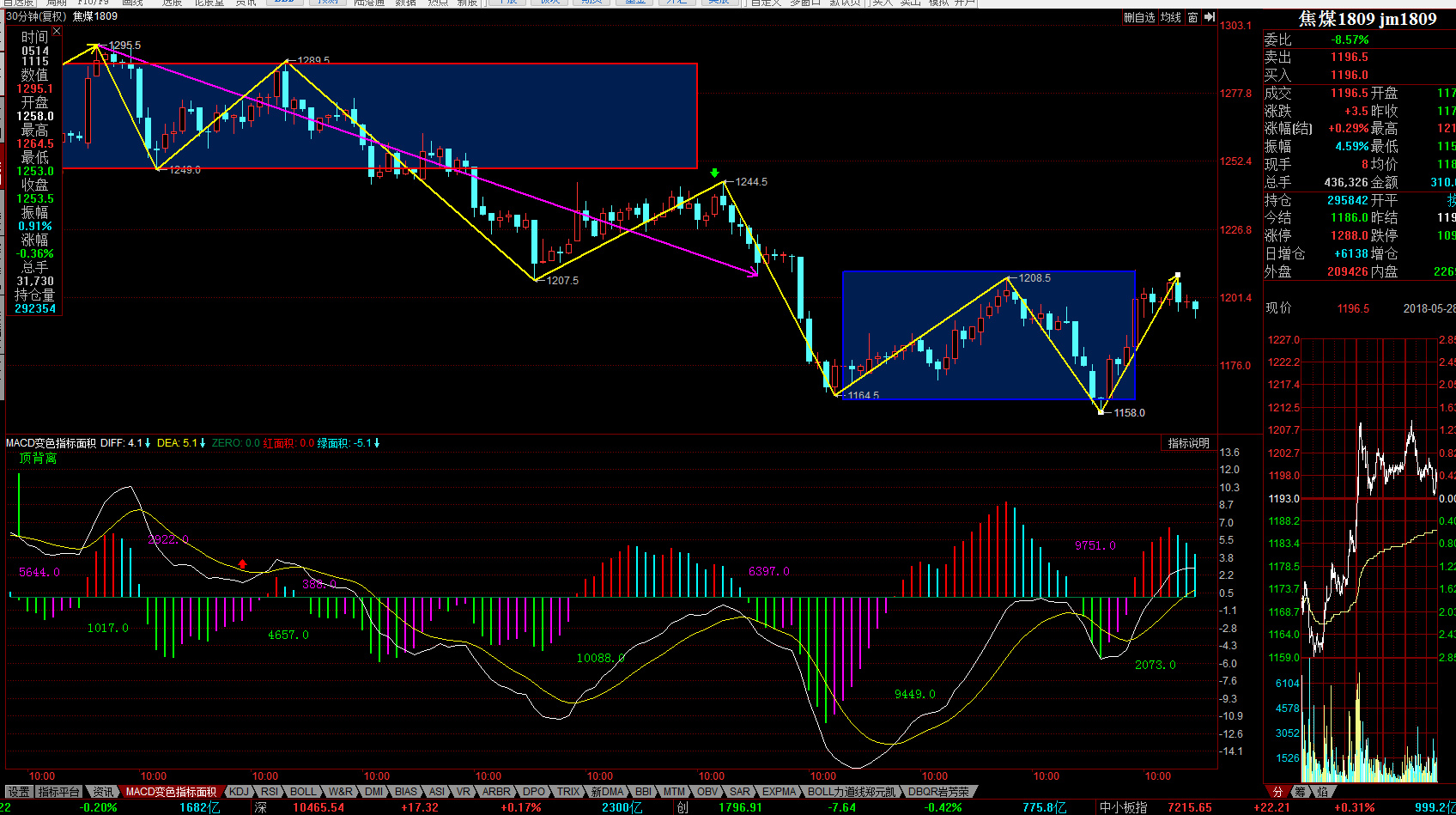
Task: Click the 总手 436,326 value
Action: click(x=1347, y=182)
